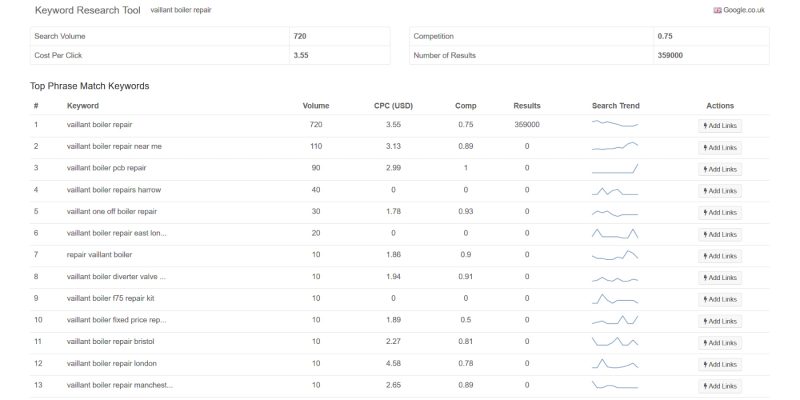
Task: Add links for repair vaillant boiler keyword
Action: [x=720, y=255]
